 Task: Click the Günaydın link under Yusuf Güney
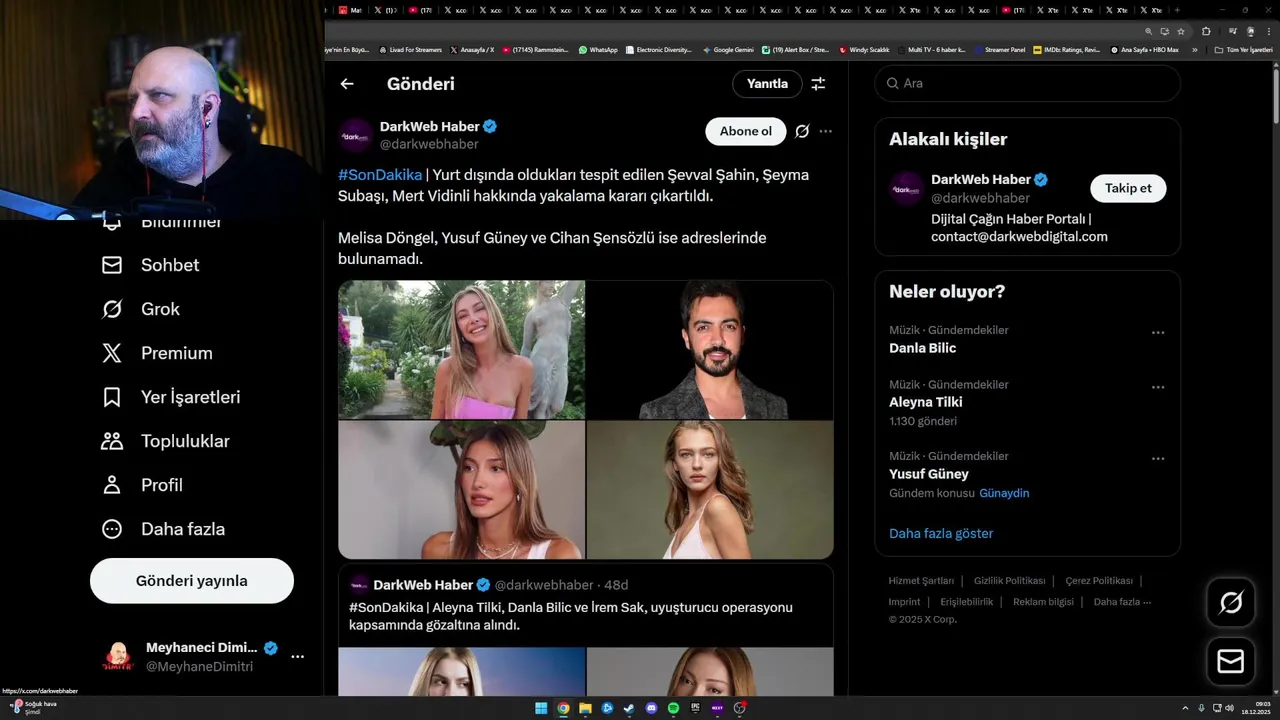(x=1004, y=493)
